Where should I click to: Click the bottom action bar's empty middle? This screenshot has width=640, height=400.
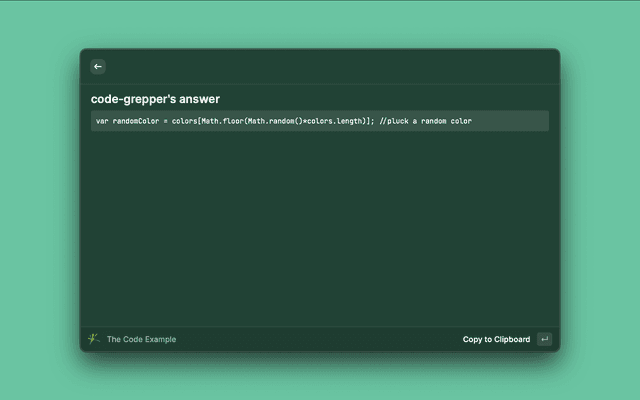point(320,339)
